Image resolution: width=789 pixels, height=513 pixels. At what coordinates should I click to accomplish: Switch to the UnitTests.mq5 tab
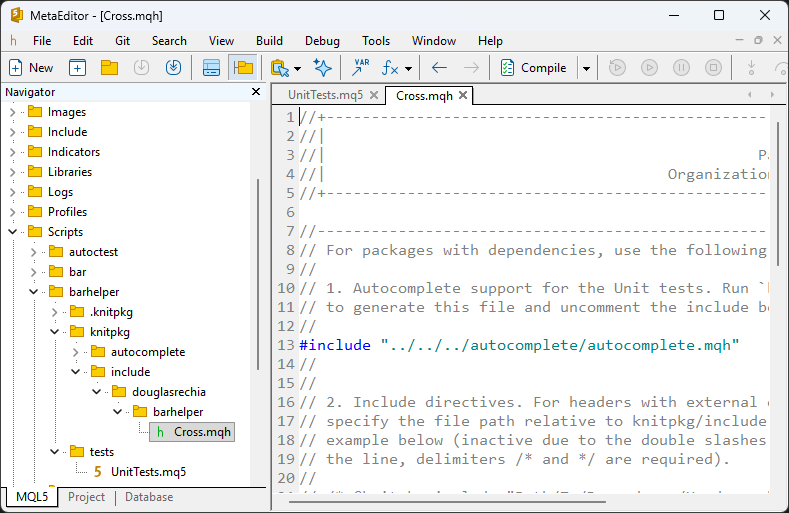point(325,96)
